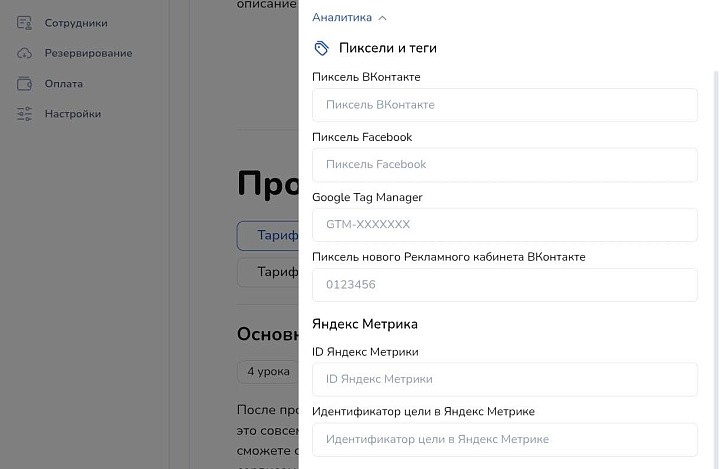The height and width of the screenshot is (469, 720).
Task: Open the Оплата menu item
Action: 64,84
